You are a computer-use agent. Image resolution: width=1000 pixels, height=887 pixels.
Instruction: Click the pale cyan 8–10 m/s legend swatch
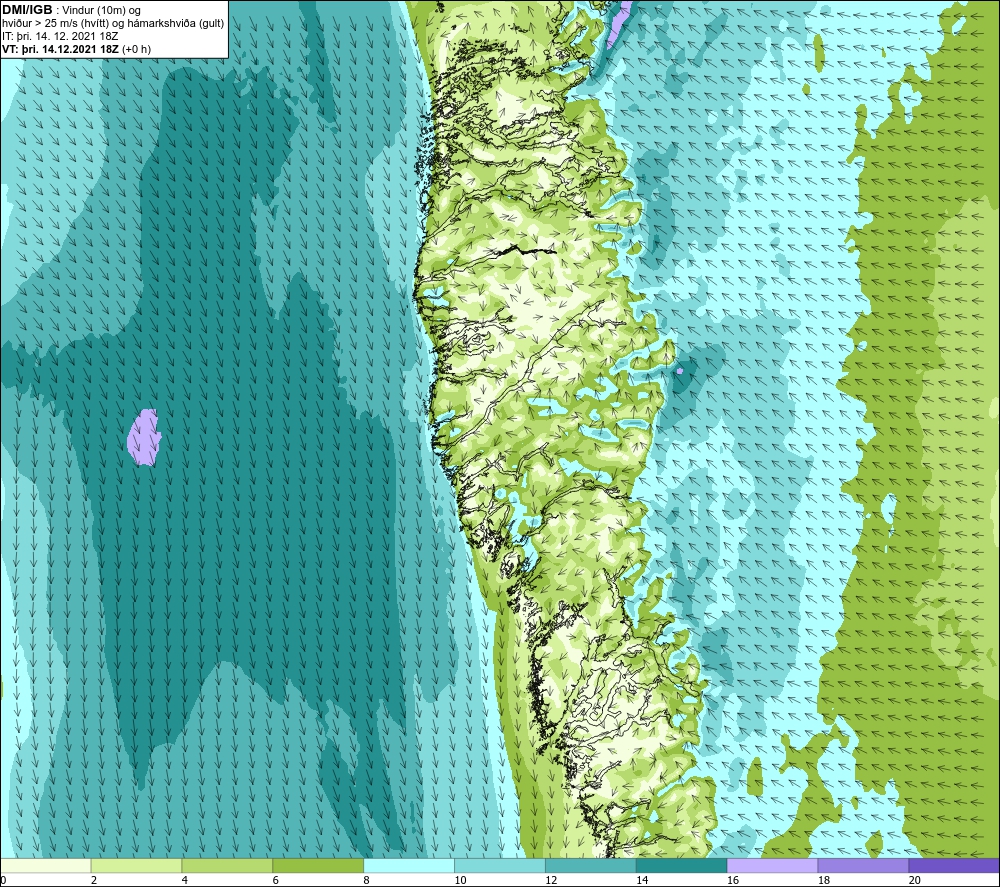(x=409, y=865)
